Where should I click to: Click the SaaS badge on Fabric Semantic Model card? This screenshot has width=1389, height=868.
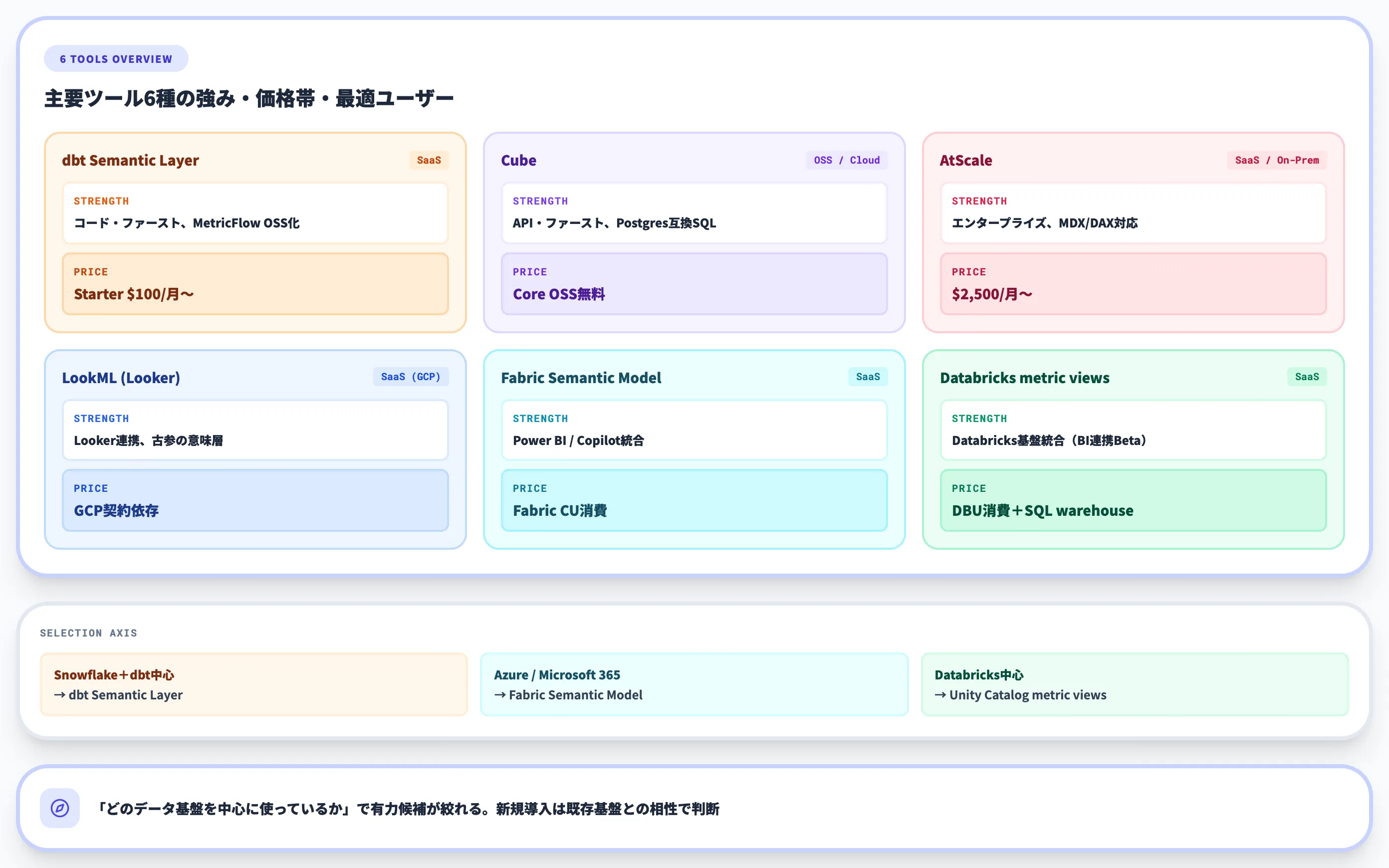coord(867,377)
